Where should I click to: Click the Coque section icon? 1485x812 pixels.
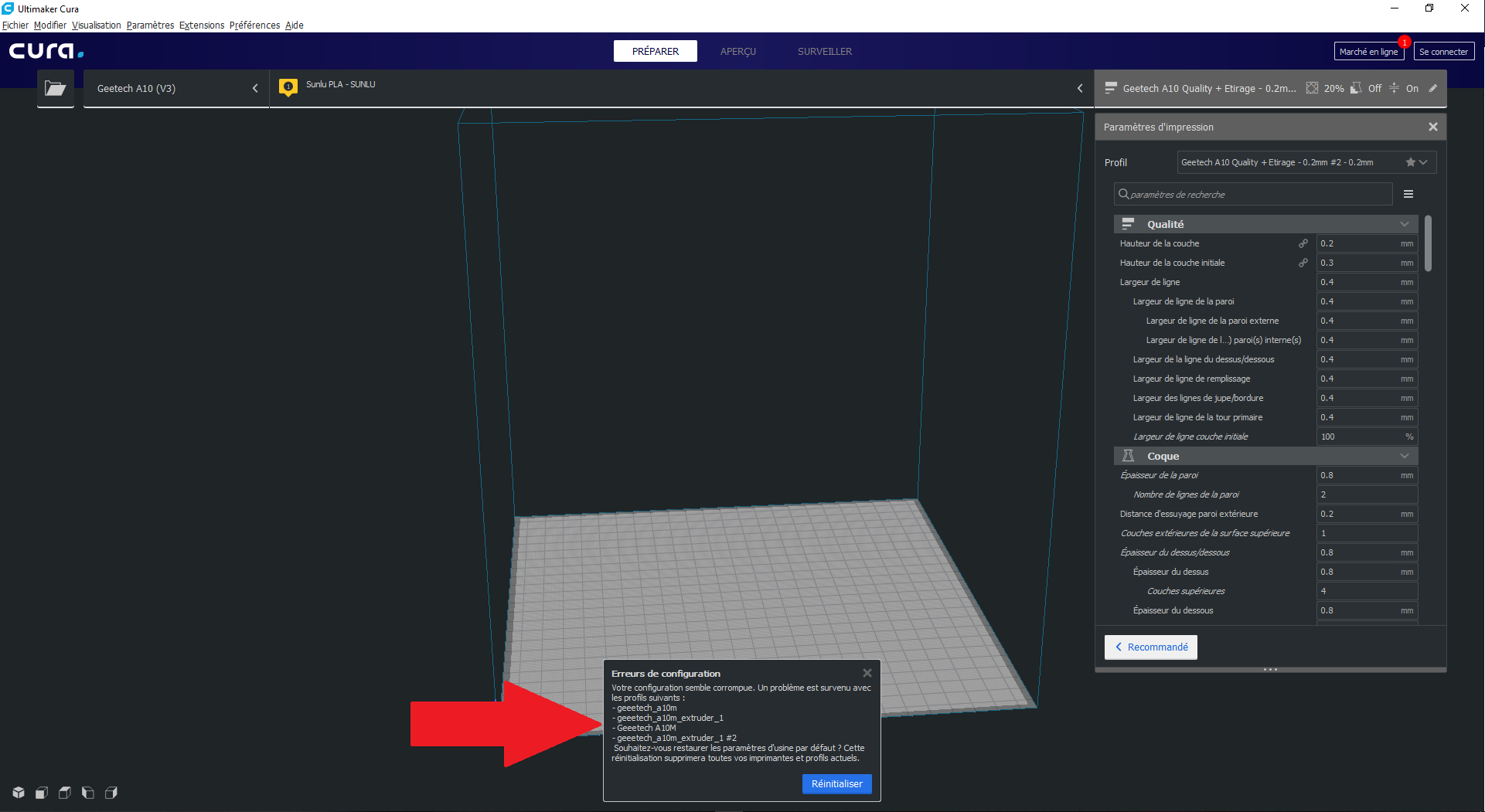point(1128,456)
